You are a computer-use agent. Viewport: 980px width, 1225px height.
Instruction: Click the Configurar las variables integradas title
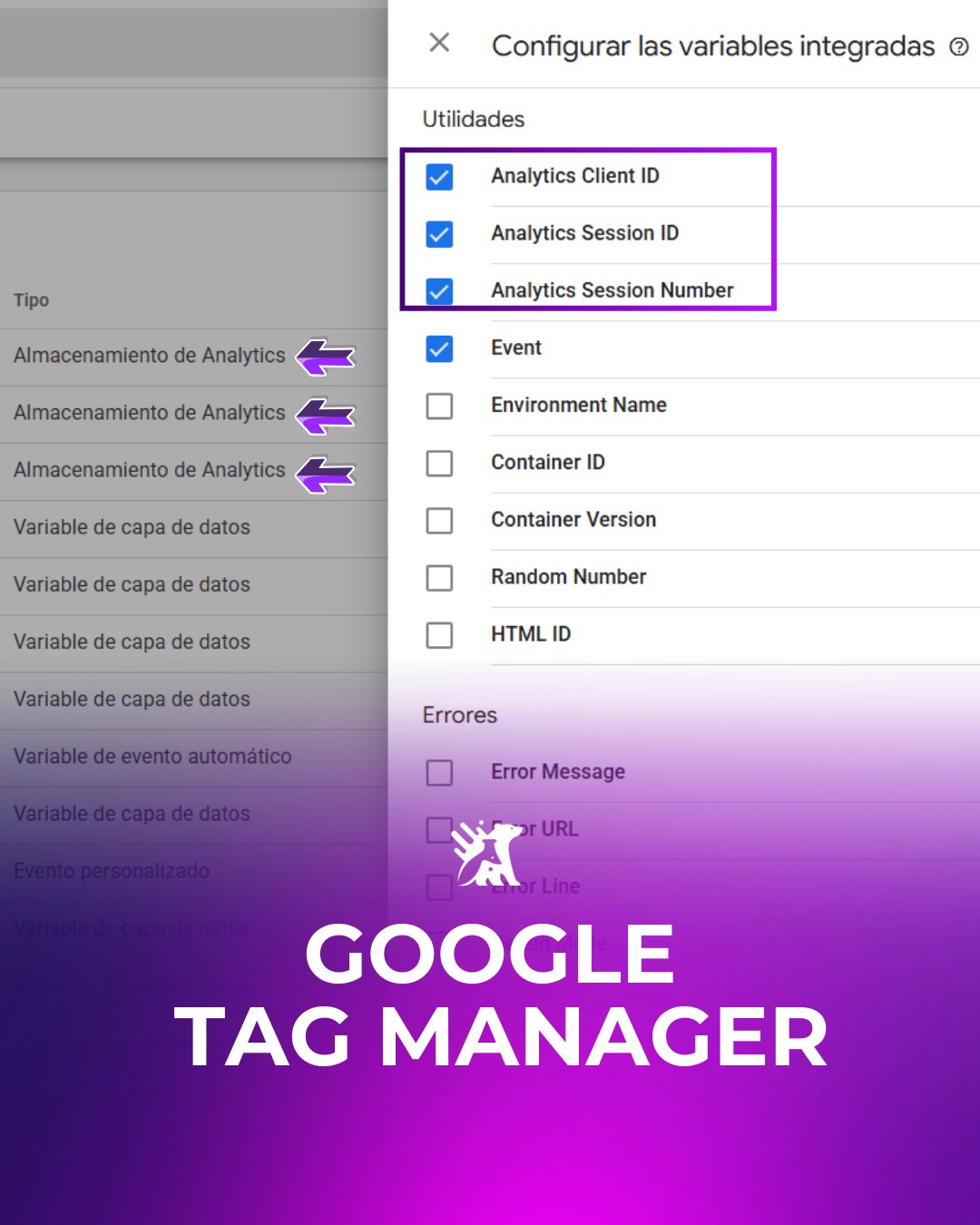point(713,46)
